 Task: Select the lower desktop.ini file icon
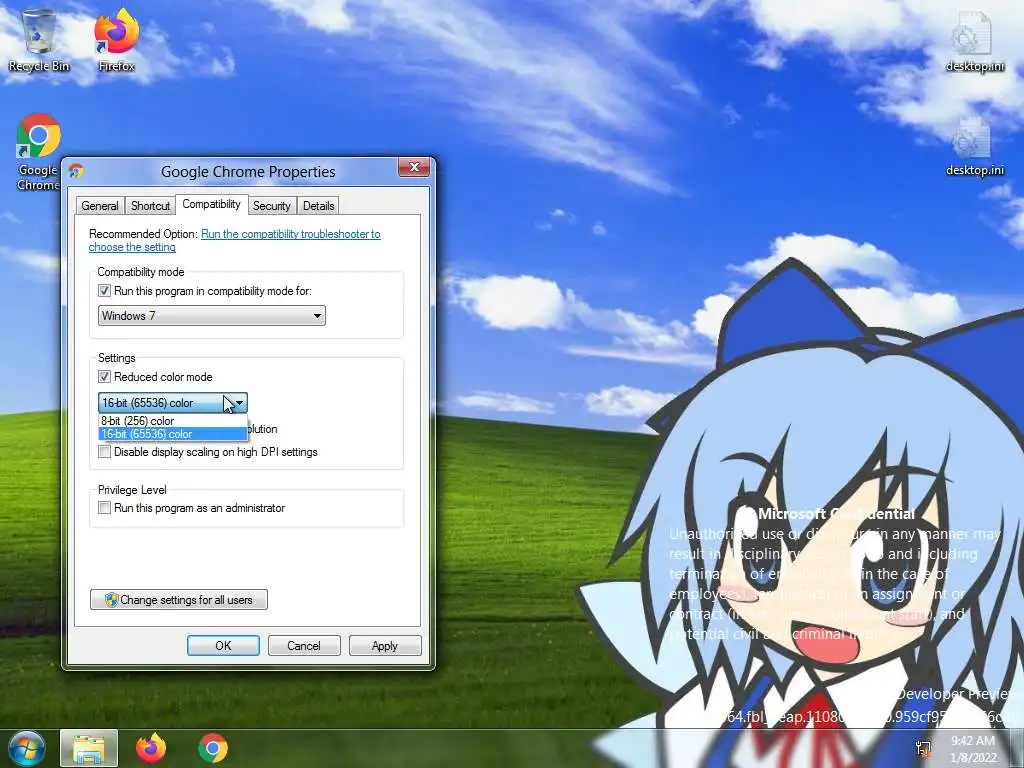tap(974, 146)
